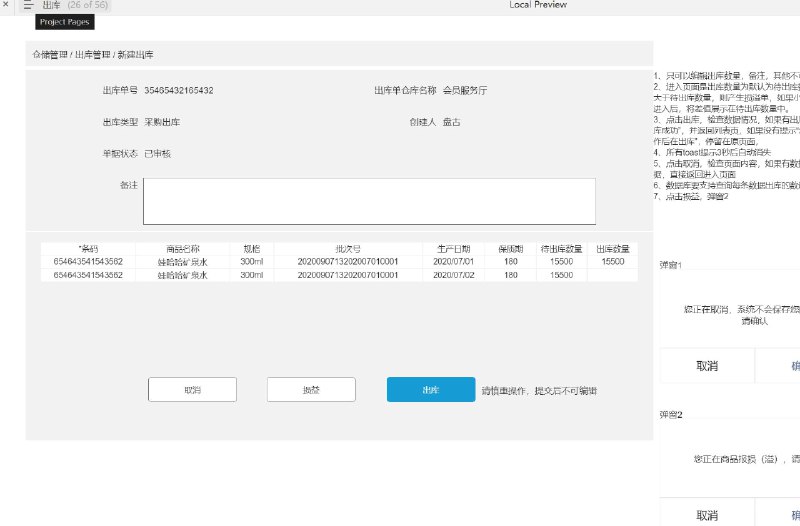Viewport: 800px width, 526px height.
Task: Click the 商品名称 column header
Action: [x=183, y=249]
